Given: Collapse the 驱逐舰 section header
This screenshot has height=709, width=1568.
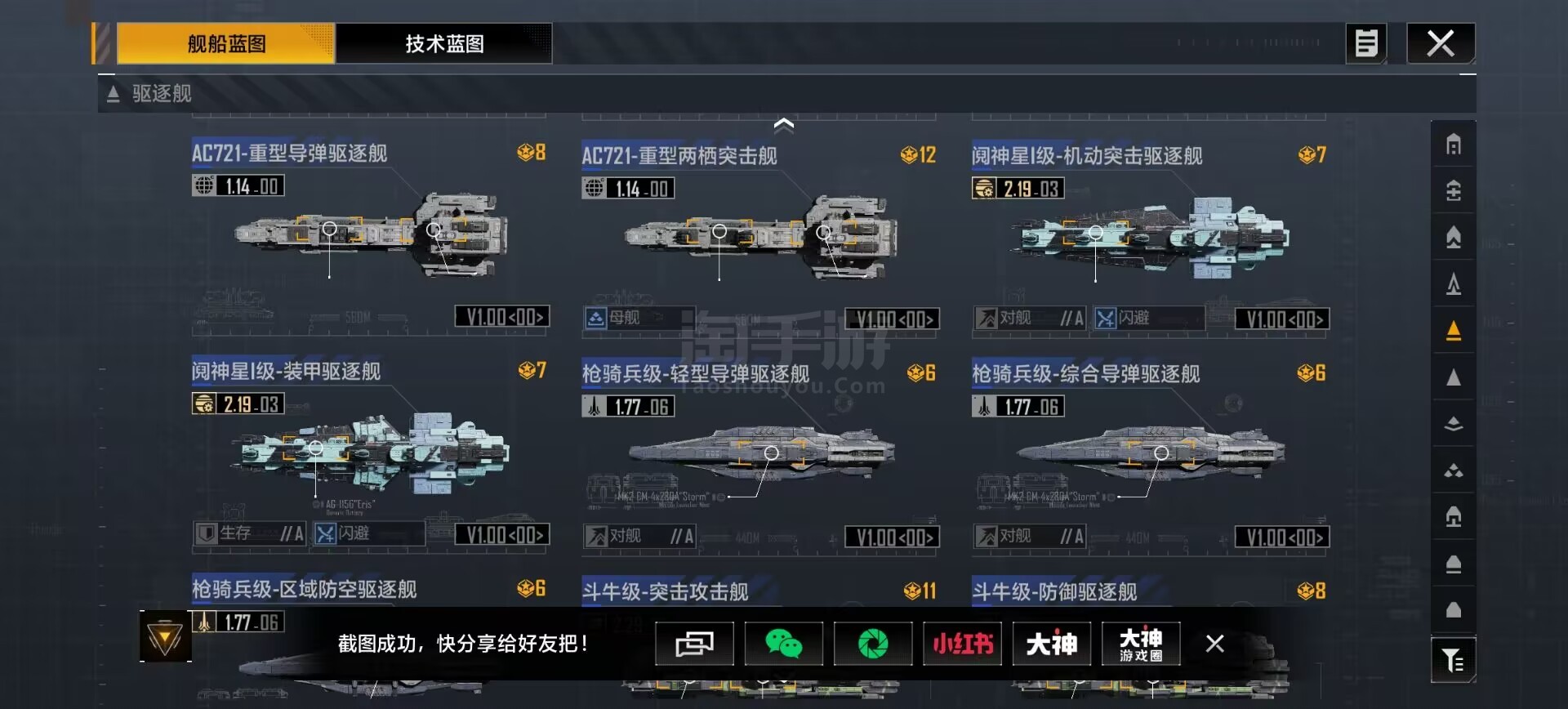Looking at the screenshot, I should pyautogui.click(x=149, y=94).
